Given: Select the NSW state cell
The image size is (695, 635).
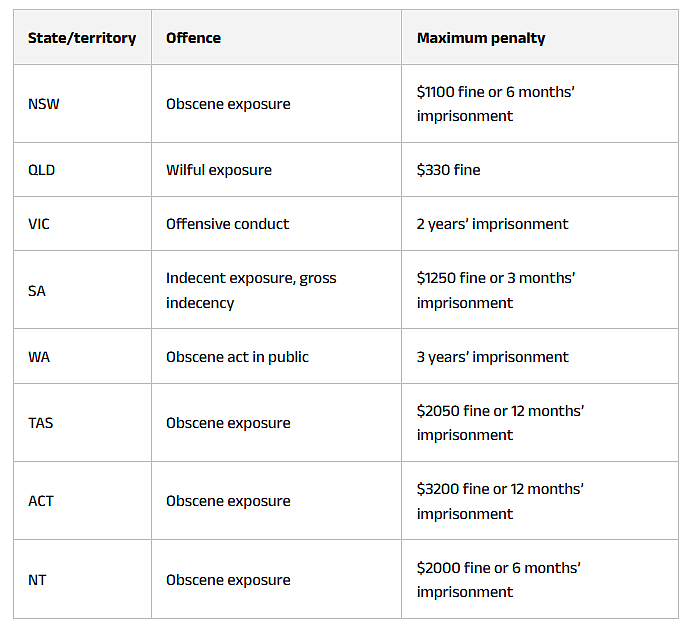Looking at the screenshot, I should (x=82, y=104).
